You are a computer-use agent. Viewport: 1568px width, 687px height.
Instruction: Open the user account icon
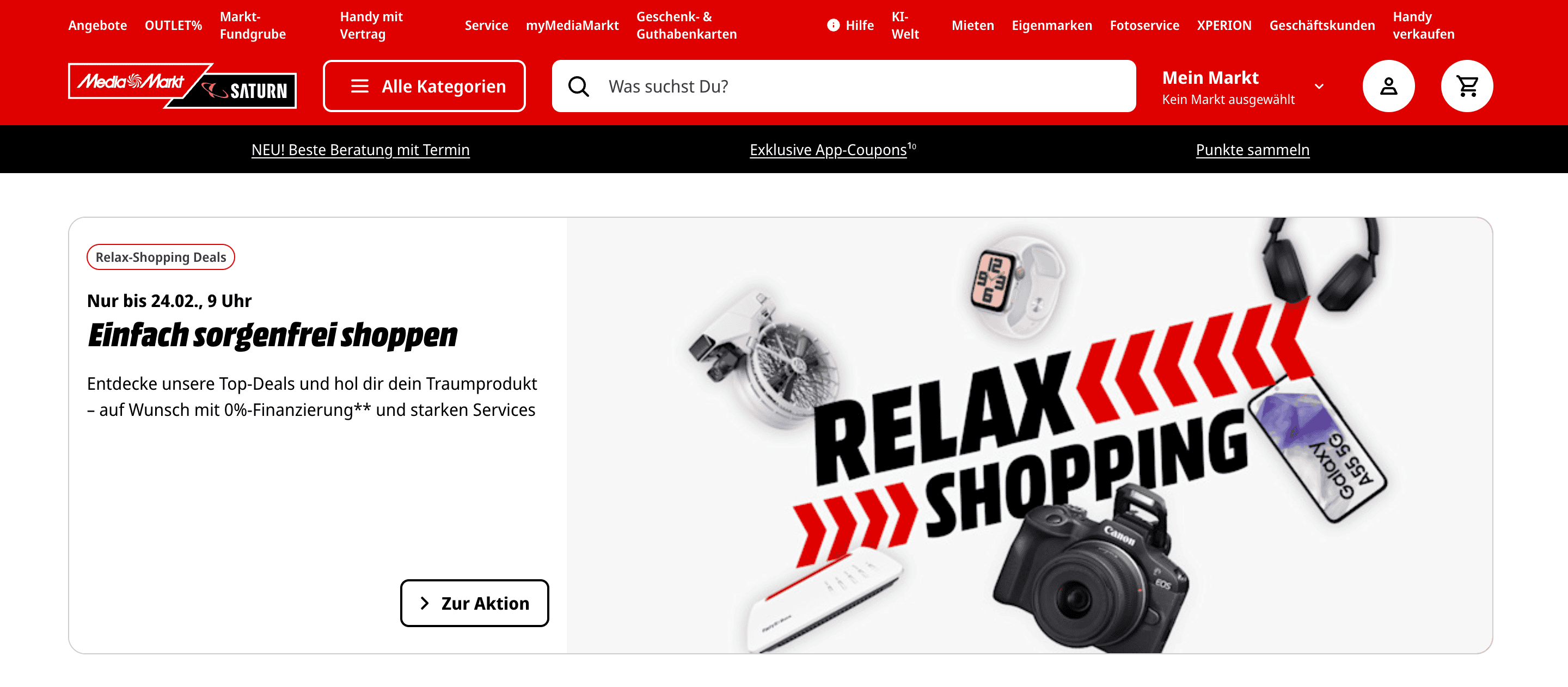[1388, 86]
